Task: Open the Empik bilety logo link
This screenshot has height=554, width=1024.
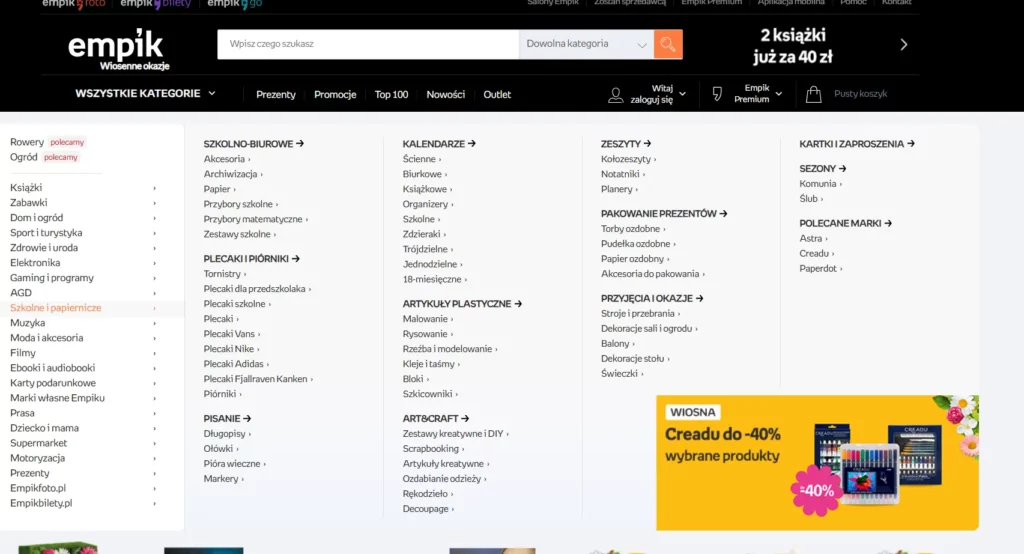Action: pyautogui.click(x=154, y=4)
